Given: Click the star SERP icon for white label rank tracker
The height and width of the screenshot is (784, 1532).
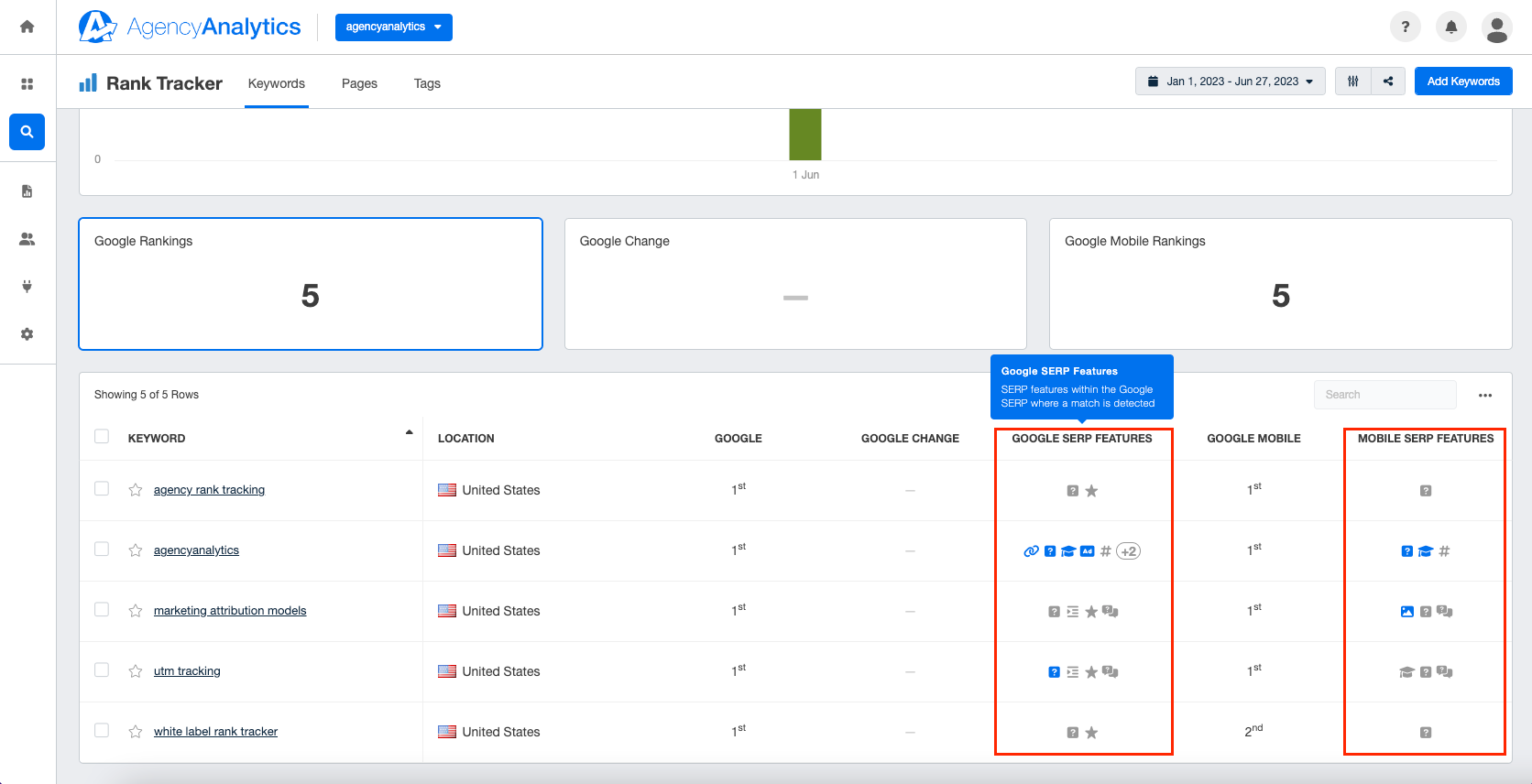Looking at the screenshot, I should coord(1091,733).
